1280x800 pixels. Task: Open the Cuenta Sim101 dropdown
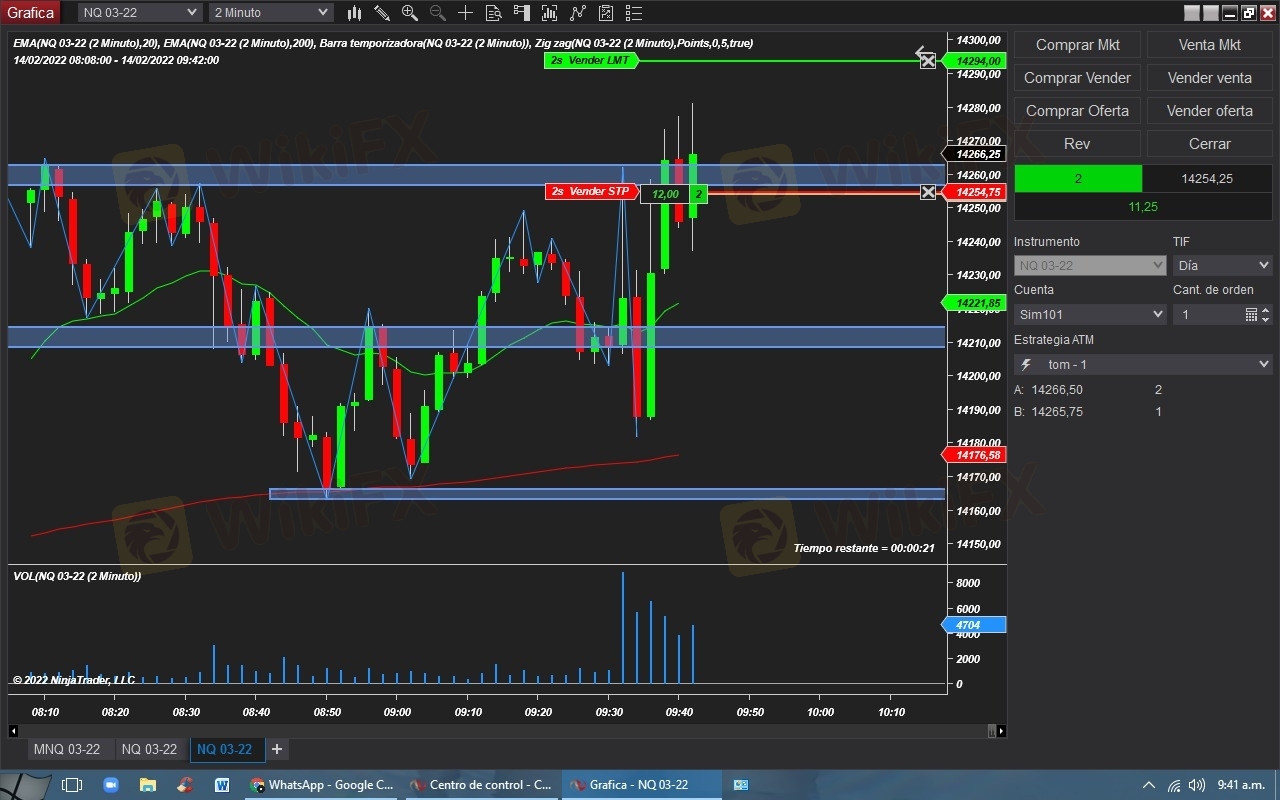pos(1090,314)
